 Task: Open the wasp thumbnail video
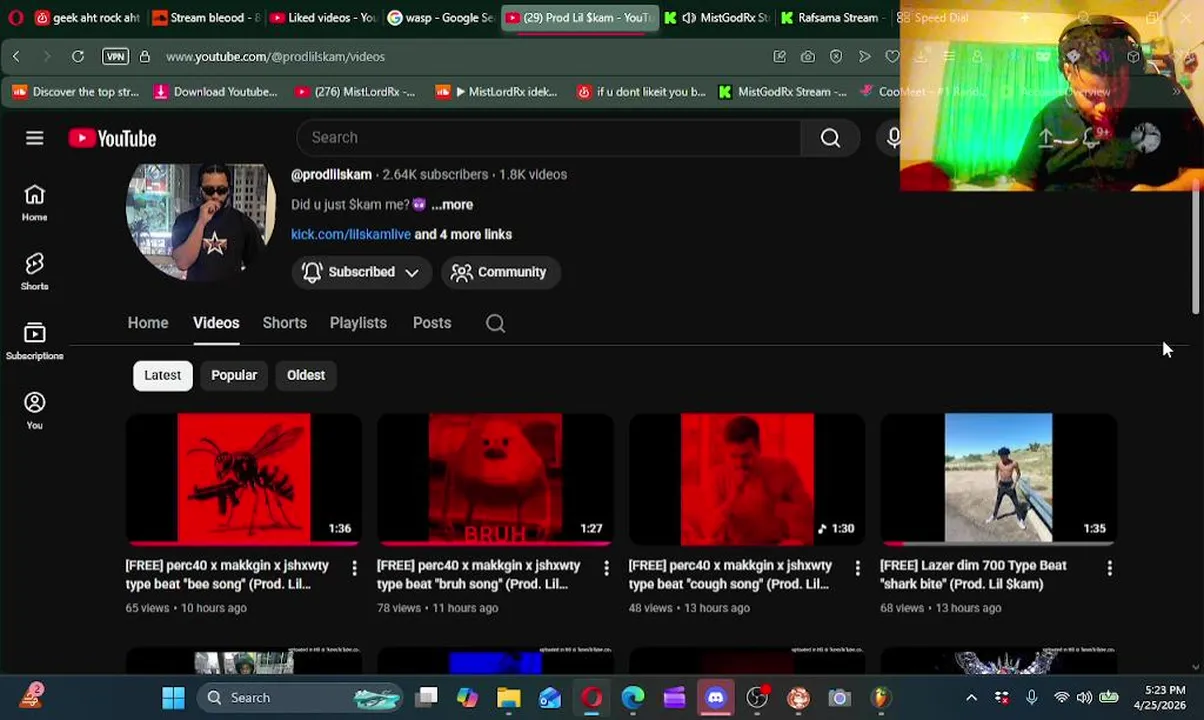click(244, 479)
